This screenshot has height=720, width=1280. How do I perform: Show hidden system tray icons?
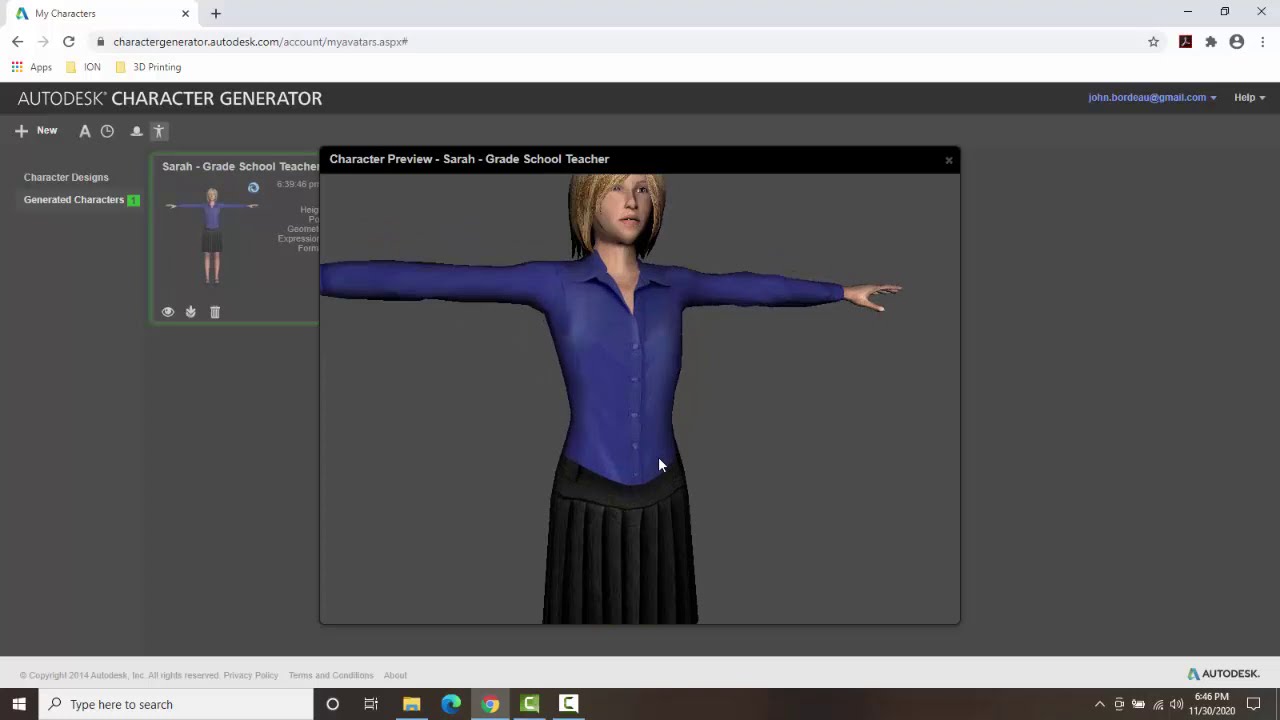click(1100, 704)
